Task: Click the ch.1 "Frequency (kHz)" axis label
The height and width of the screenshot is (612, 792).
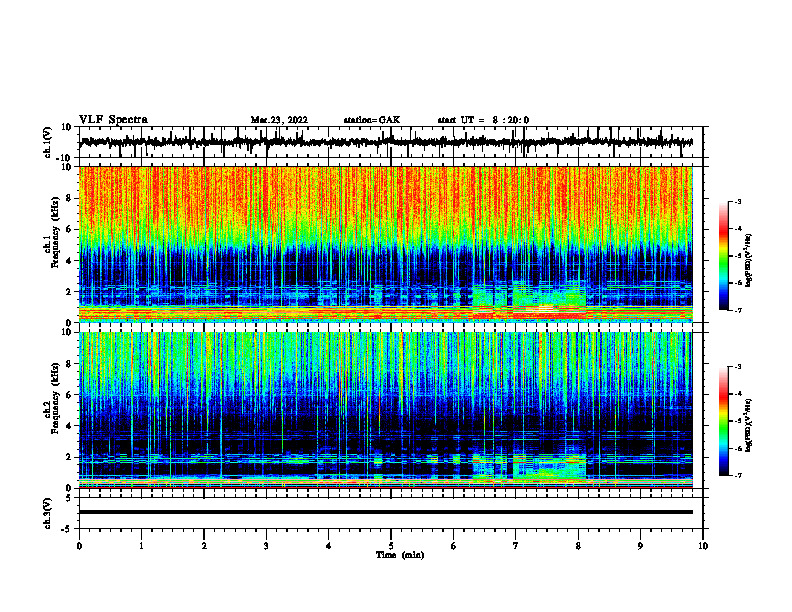Action: click(55, 232)
